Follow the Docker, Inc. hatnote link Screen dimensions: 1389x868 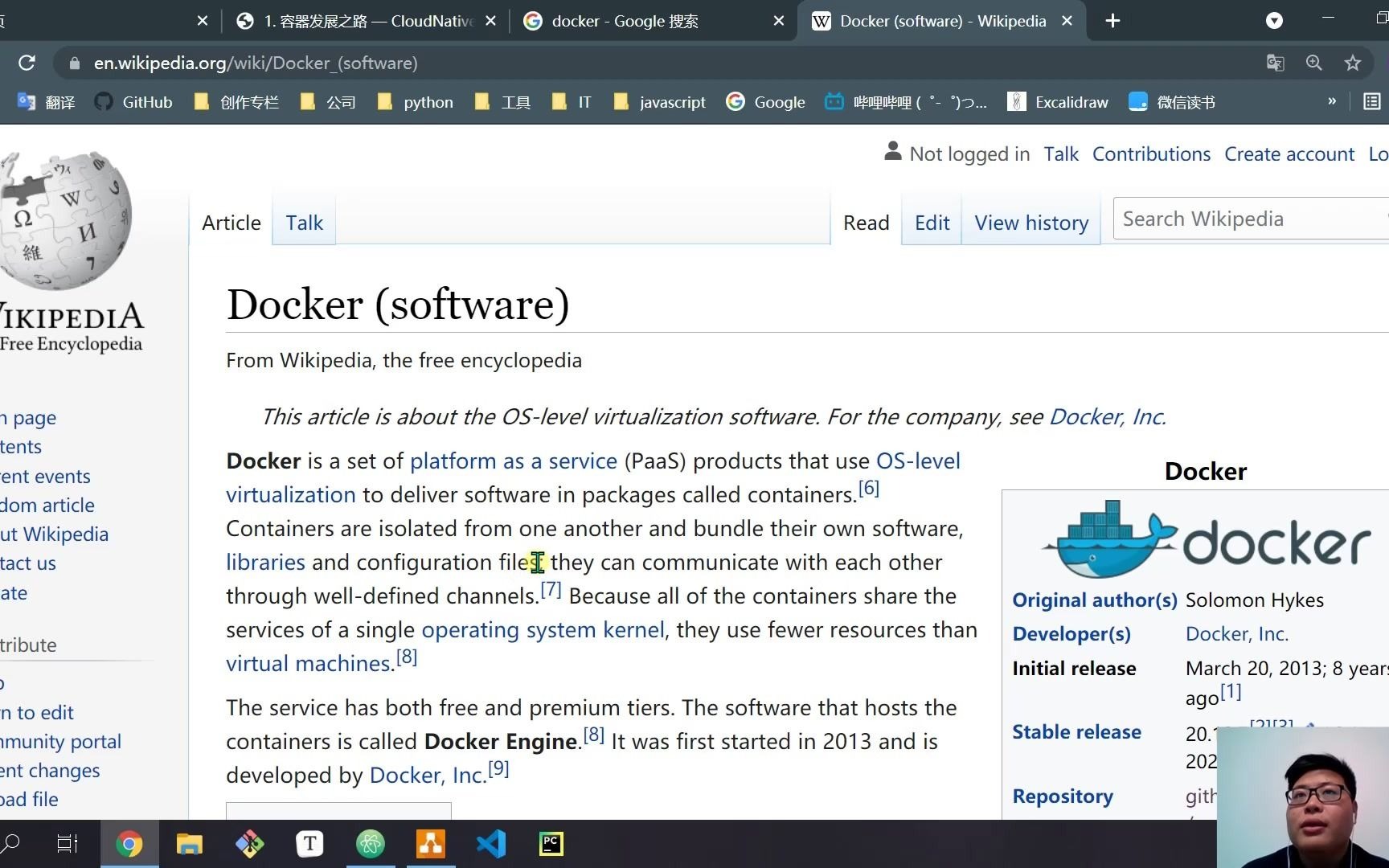(x=1108, y=416)
